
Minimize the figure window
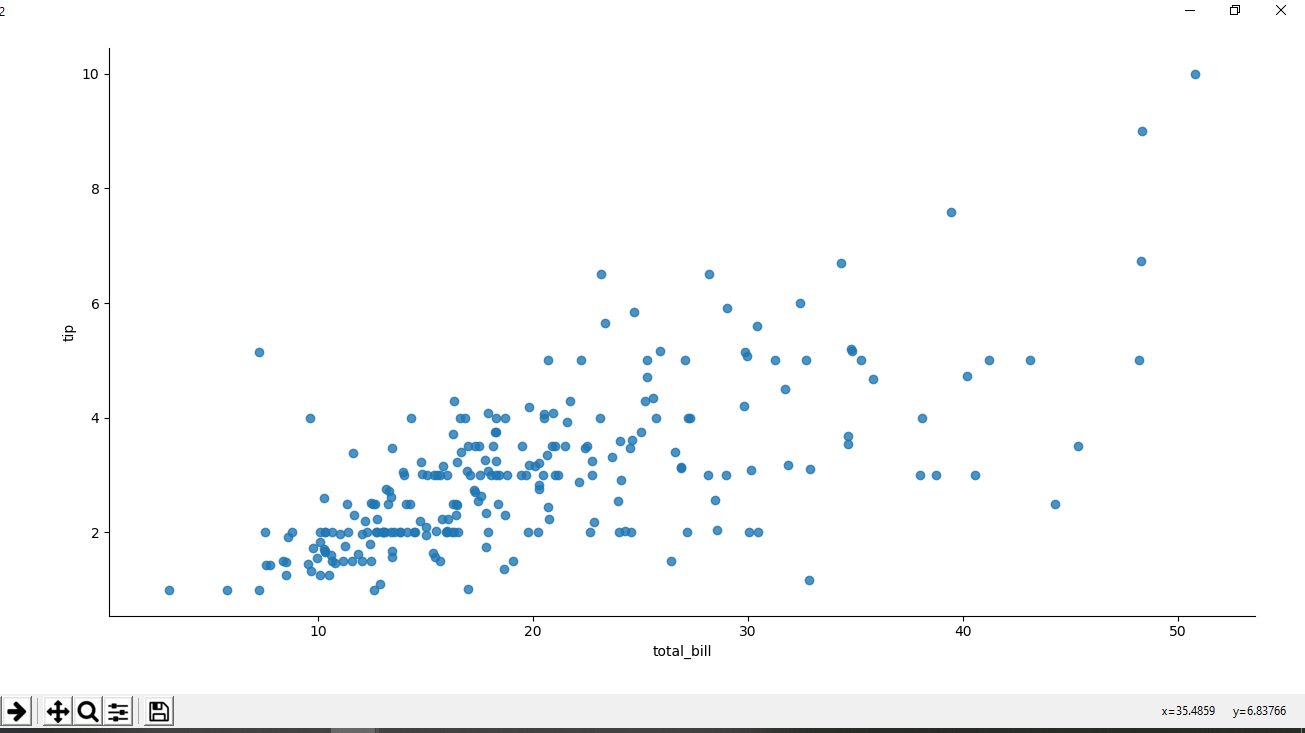(1188, 11)
